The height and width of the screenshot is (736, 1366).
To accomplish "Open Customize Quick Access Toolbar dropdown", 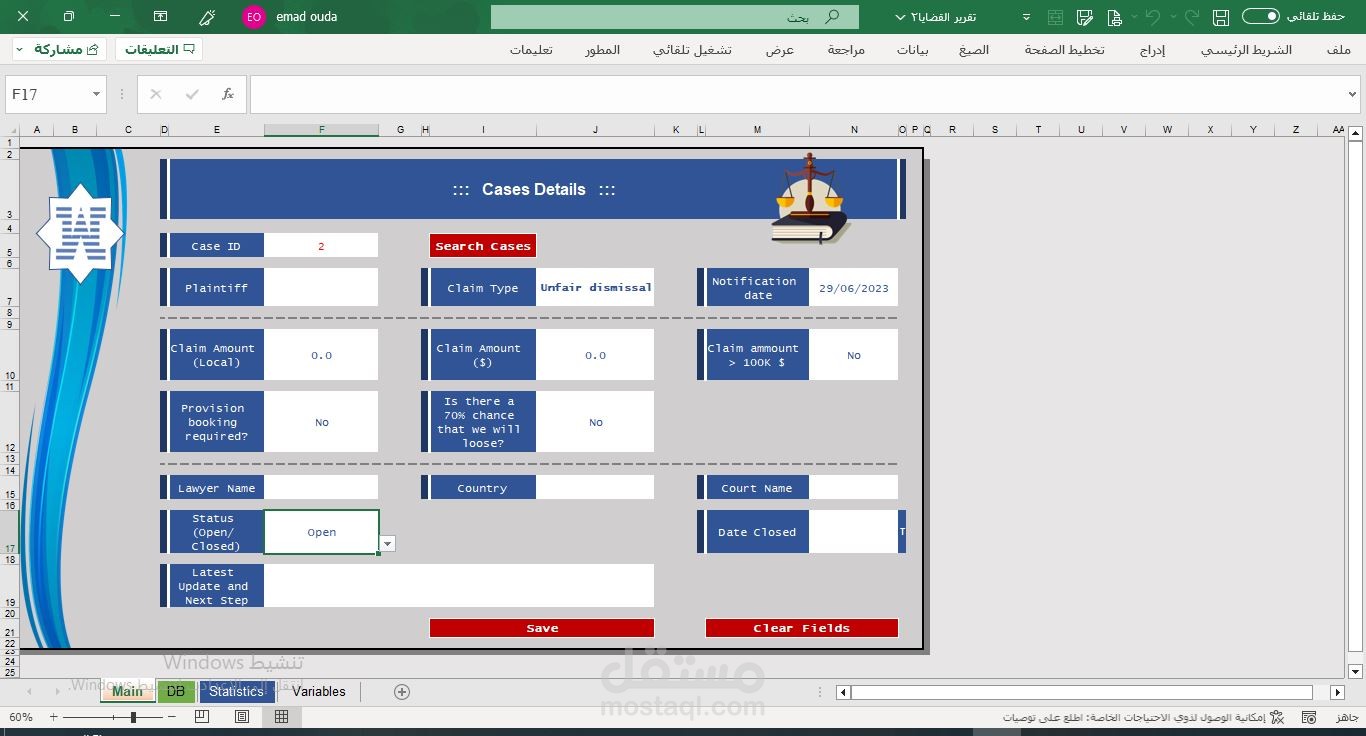I will point(1027,17).
